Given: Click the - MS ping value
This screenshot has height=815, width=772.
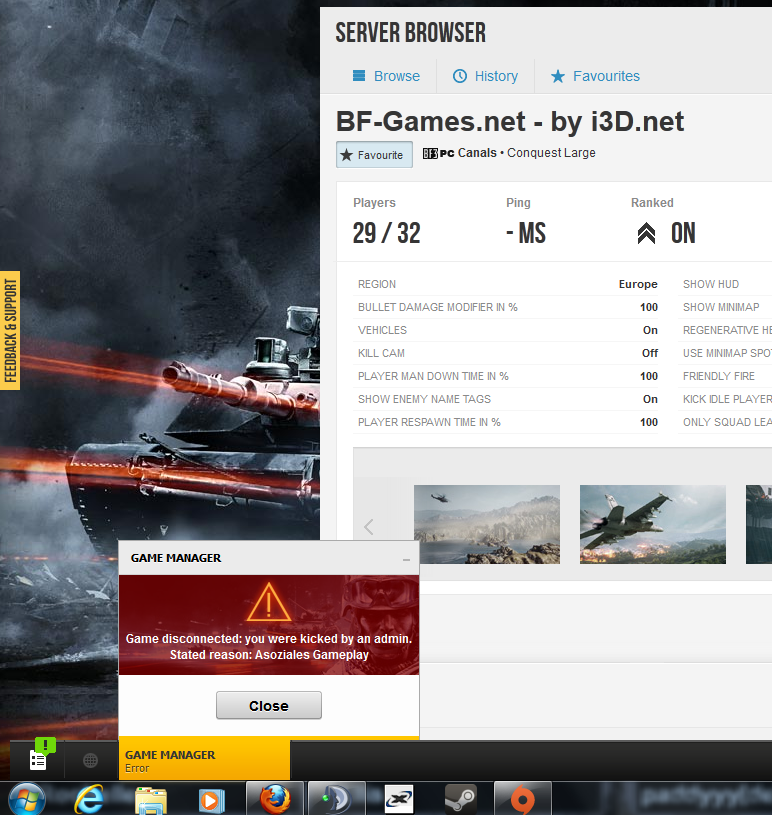Looking at the screenshot, I should click(526, 233).
